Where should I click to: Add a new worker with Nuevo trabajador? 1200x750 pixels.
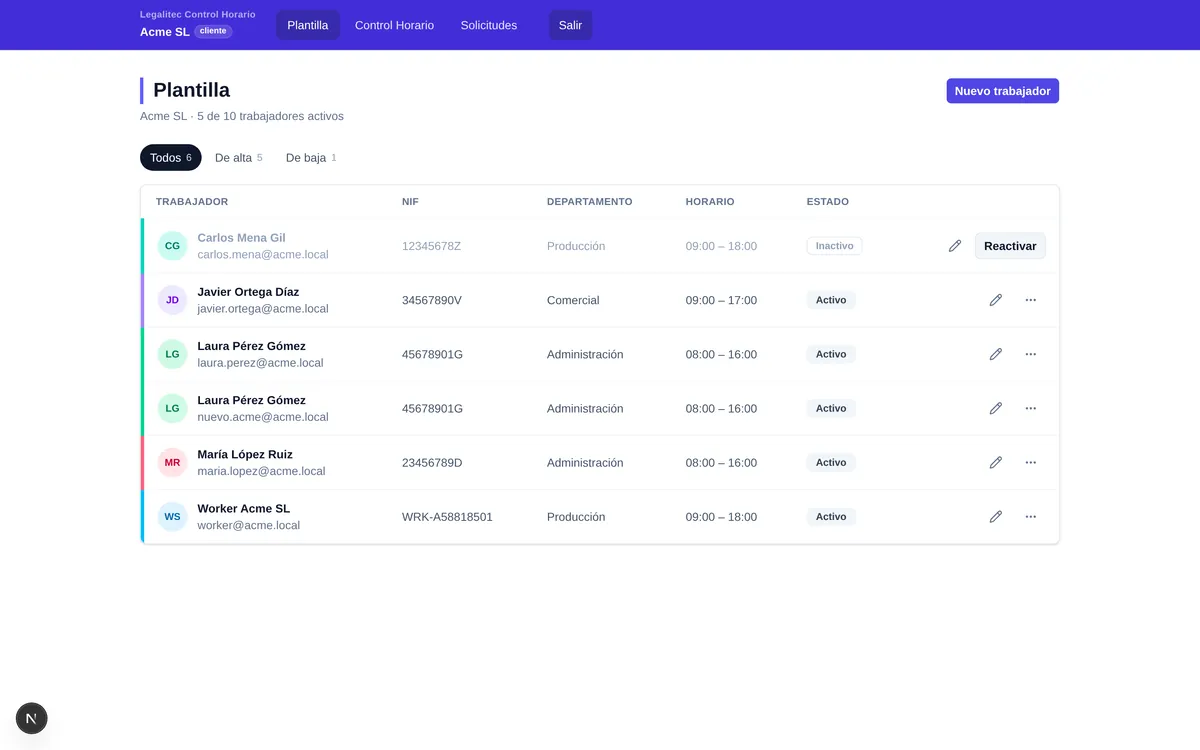coord(1003,91)
